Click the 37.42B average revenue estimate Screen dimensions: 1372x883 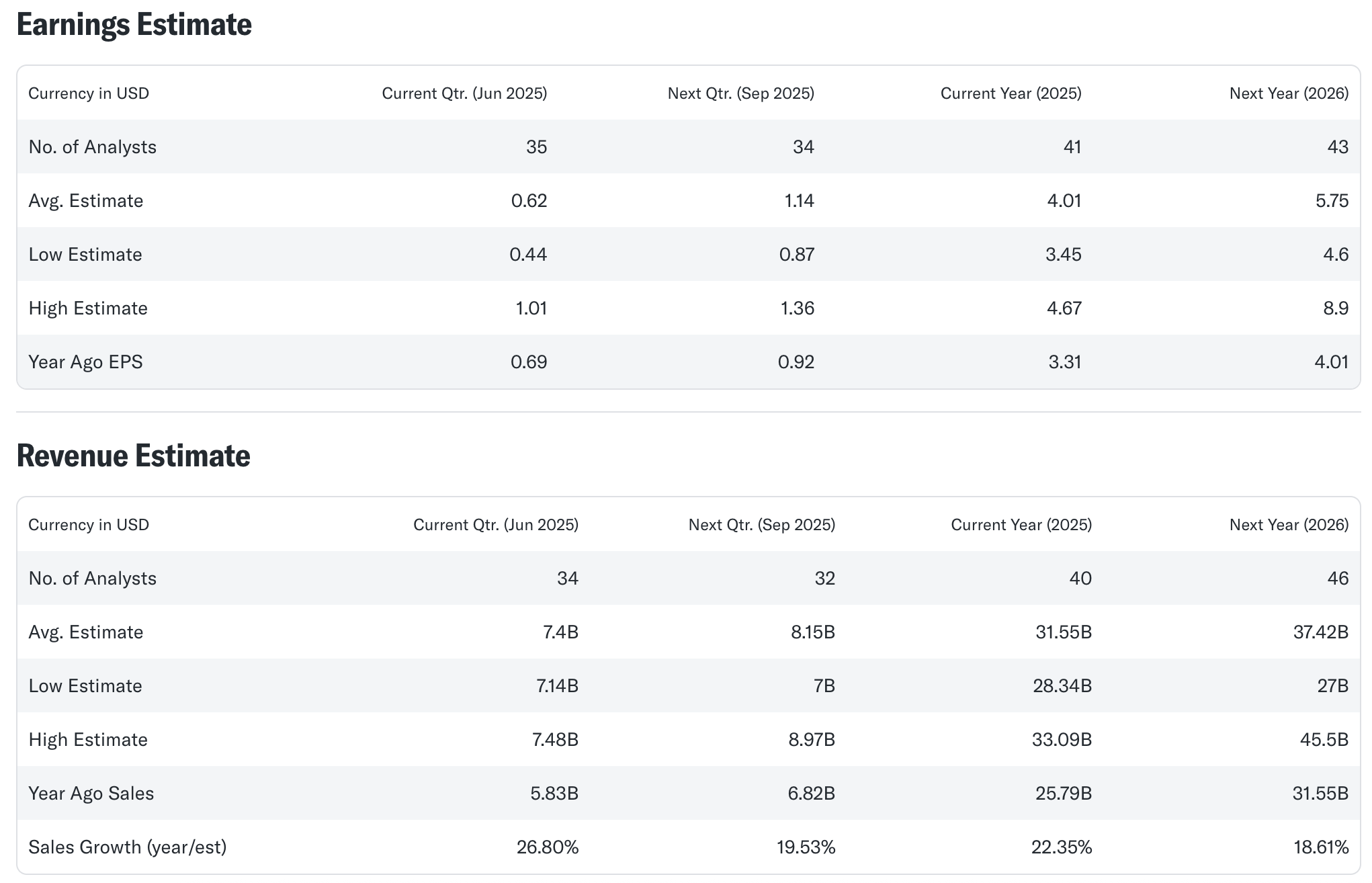[1320, 632]
